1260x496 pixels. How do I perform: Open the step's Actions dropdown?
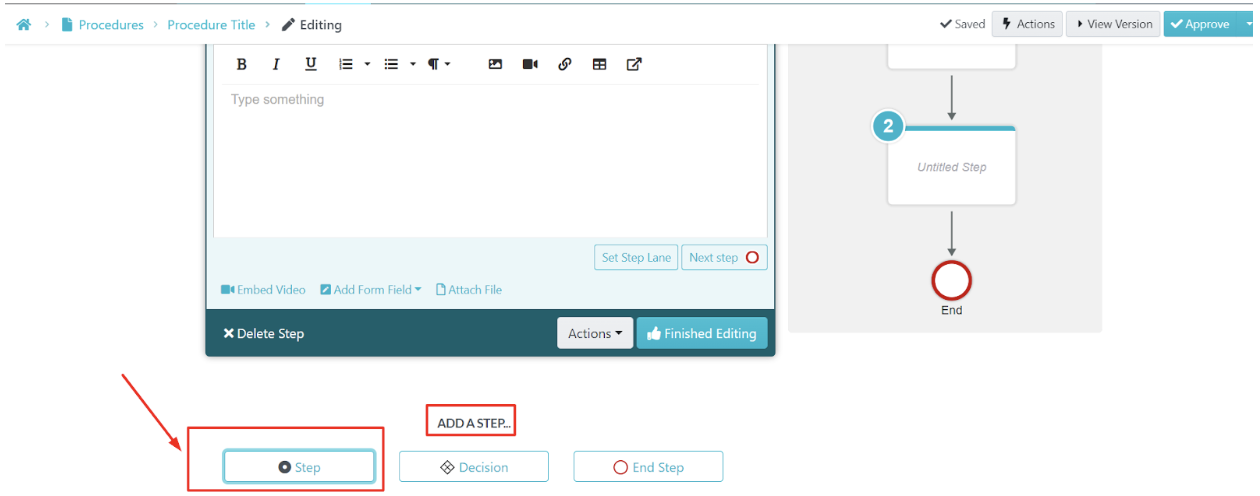point(595,333)
